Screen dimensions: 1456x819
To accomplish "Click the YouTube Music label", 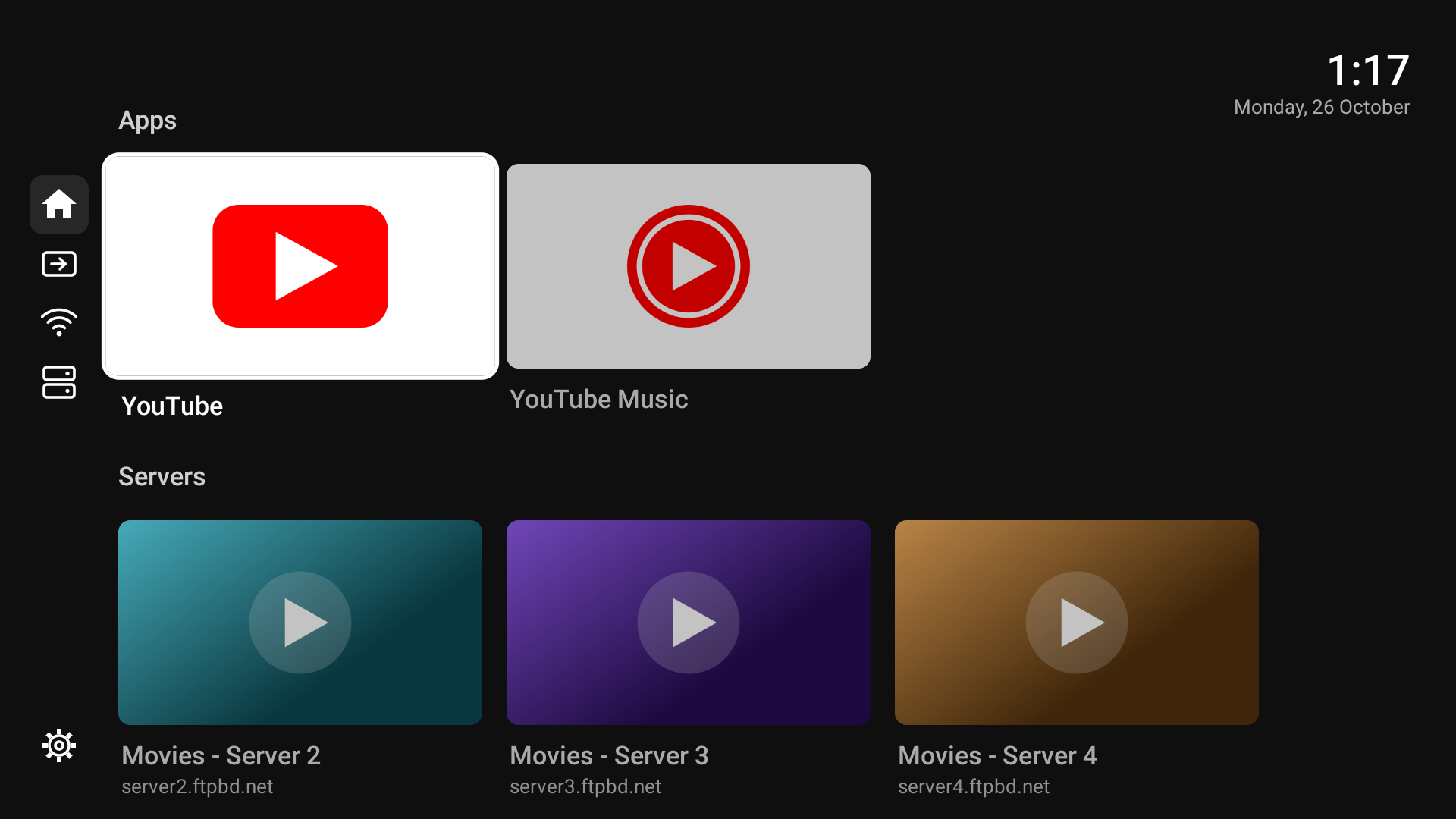I will click(599, 400).
